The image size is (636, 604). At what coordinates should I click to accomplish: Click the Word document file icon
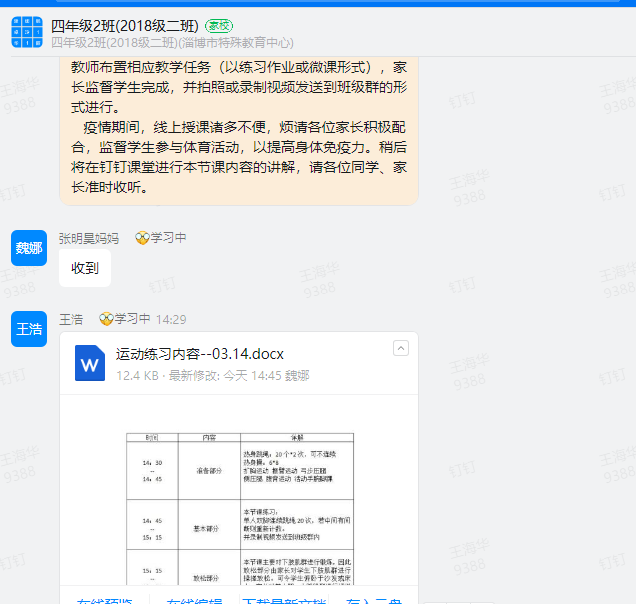pos(90,363)
